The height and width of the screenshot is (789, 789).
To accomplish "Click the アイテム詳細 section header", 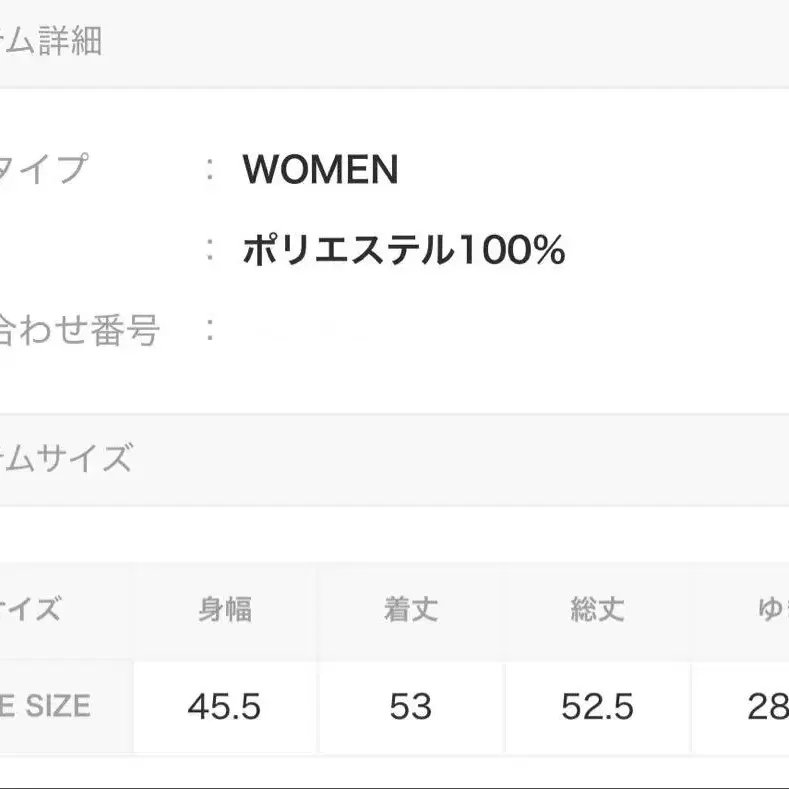I will click(x=50, y=43).
